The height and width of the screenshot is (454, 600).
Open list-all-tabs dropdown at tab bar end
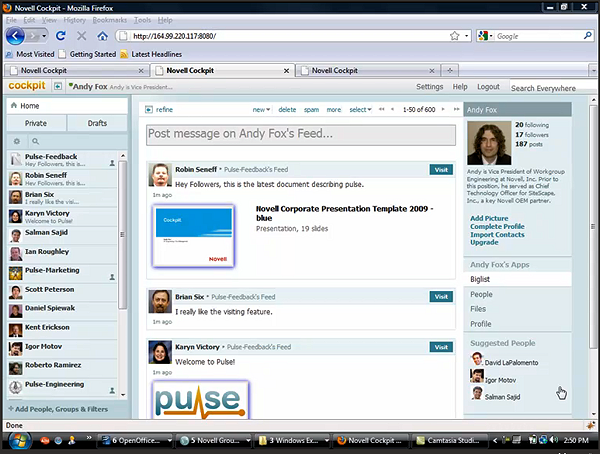tap(593, 70)
